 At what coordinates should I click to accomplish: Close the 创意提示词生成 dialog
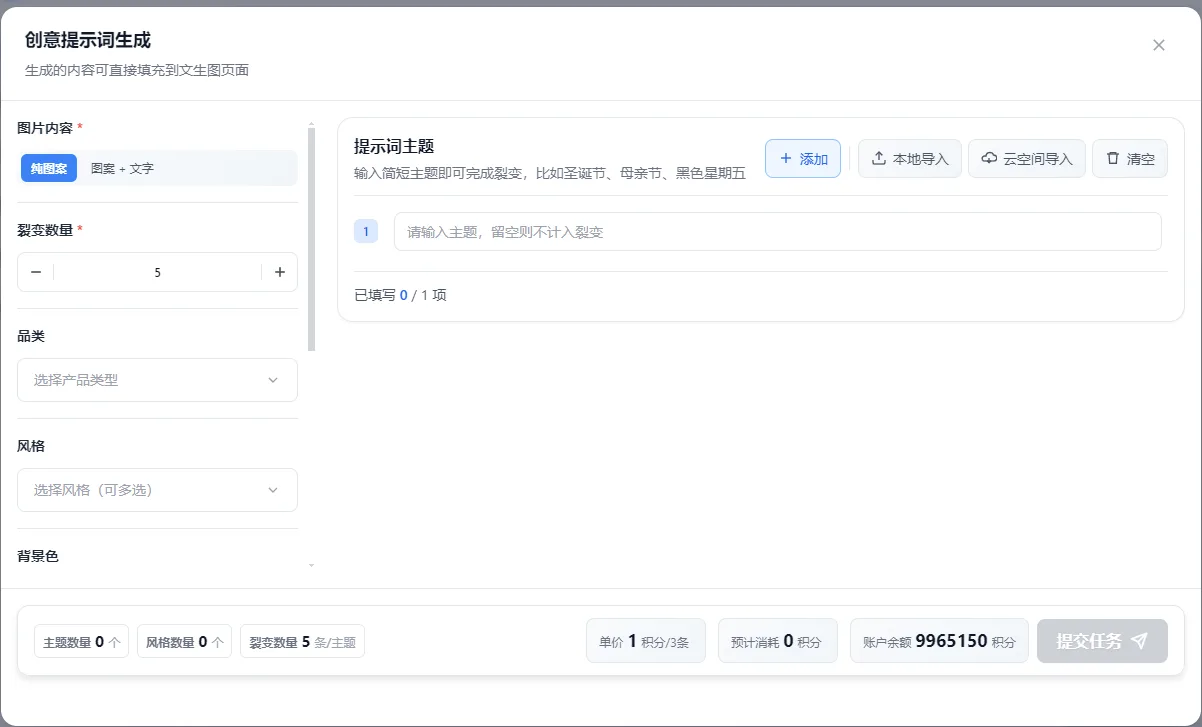pyautogui.click(x=1159, y=45)
